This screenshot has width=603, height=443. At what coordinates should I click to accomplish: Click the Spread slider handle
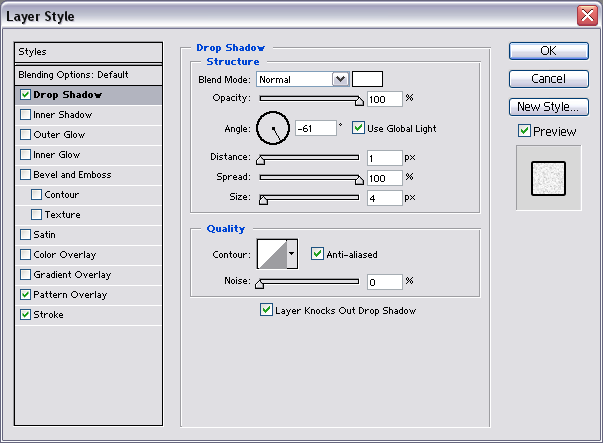[x=359, y=180]
